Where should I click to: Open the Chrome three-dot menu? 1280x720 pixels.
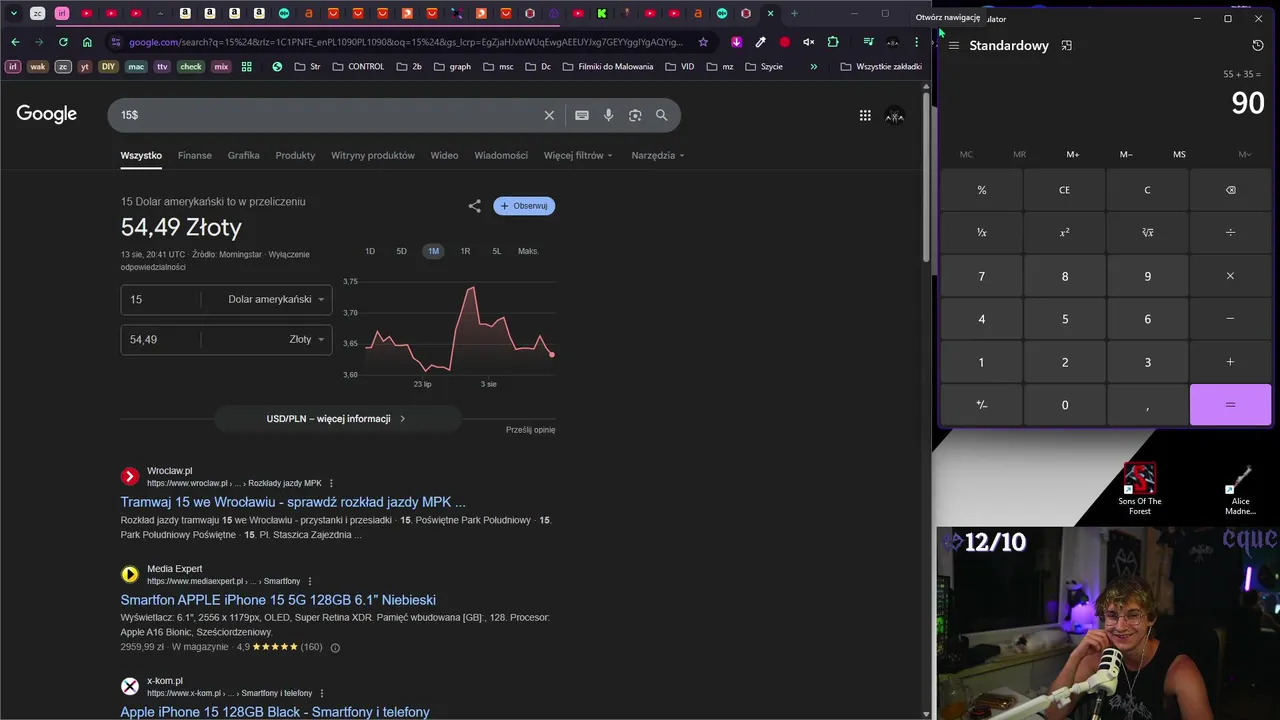(916, 42)
